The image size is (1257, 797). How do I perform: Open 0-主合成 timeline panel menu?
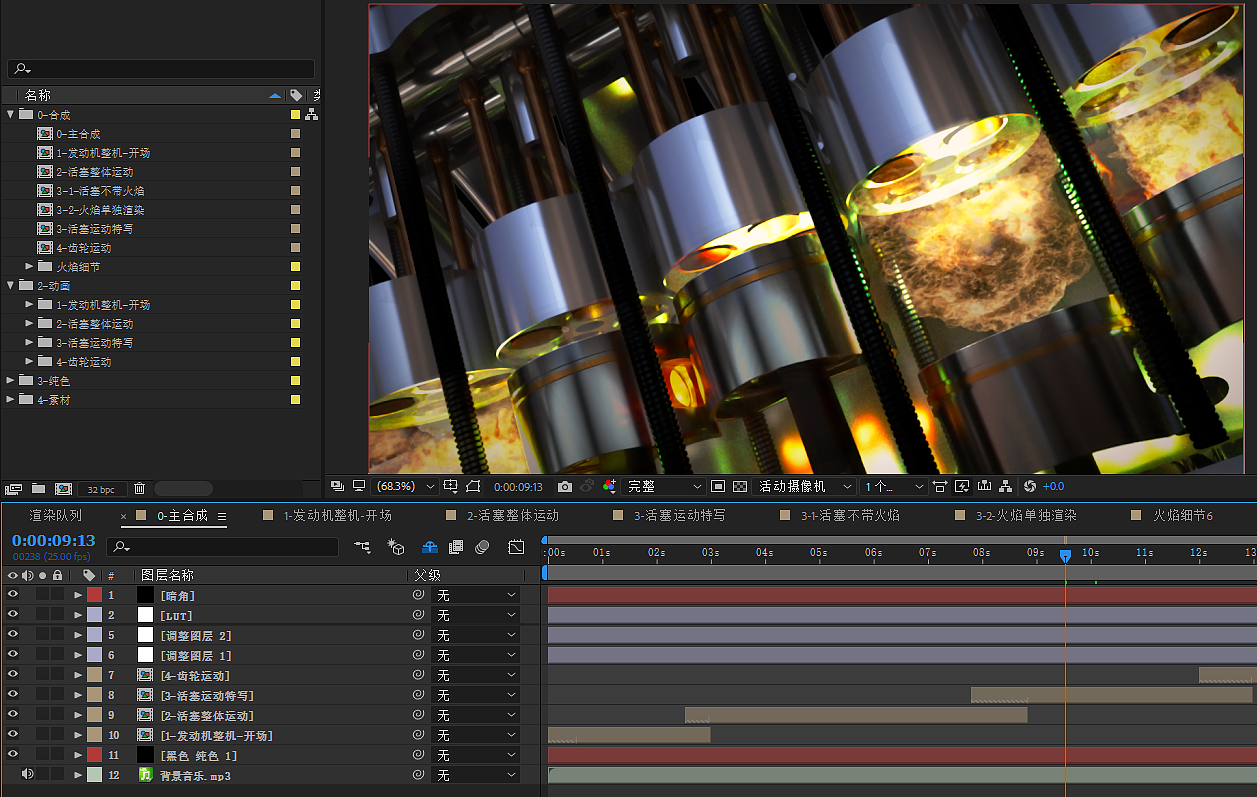pos(222,517)
